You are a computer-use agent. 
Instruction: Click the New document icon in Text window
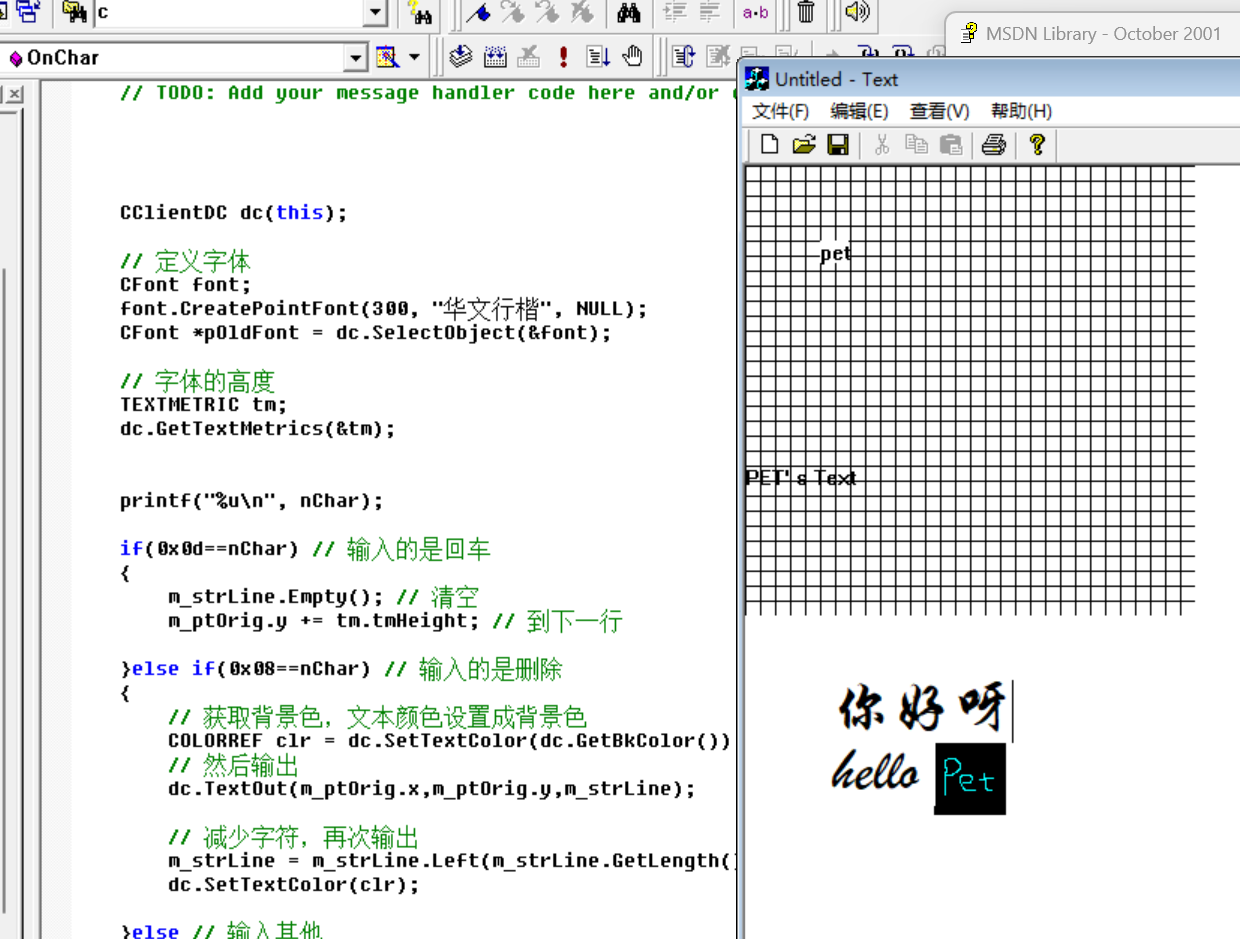point(769,145)
